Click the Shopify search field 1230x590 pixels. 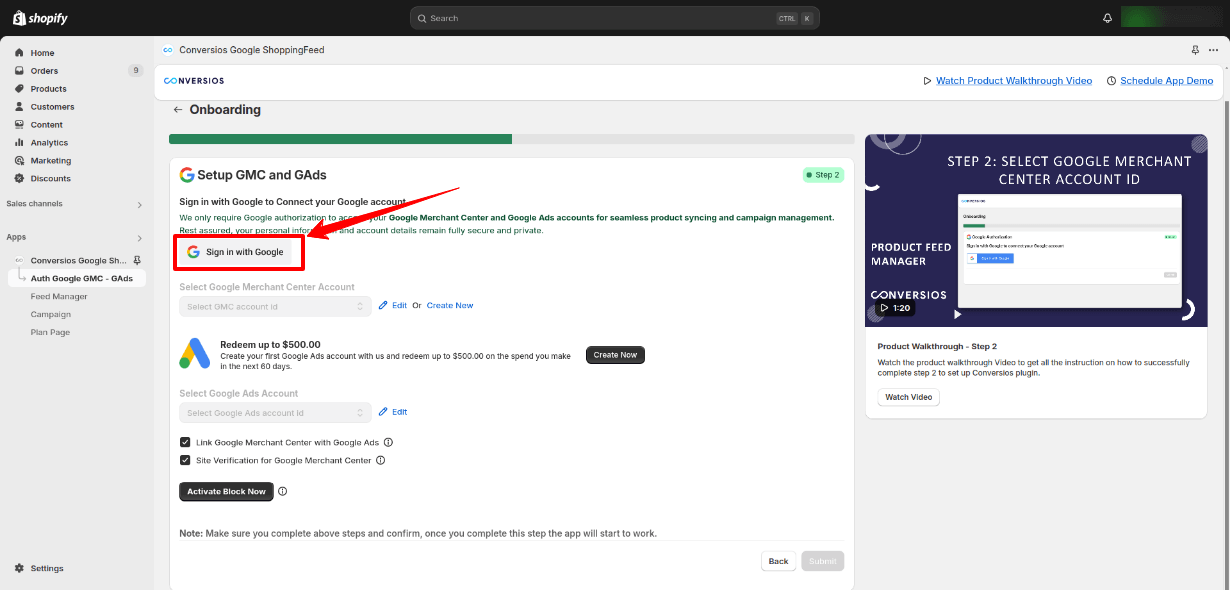click(x=614, y=18)
